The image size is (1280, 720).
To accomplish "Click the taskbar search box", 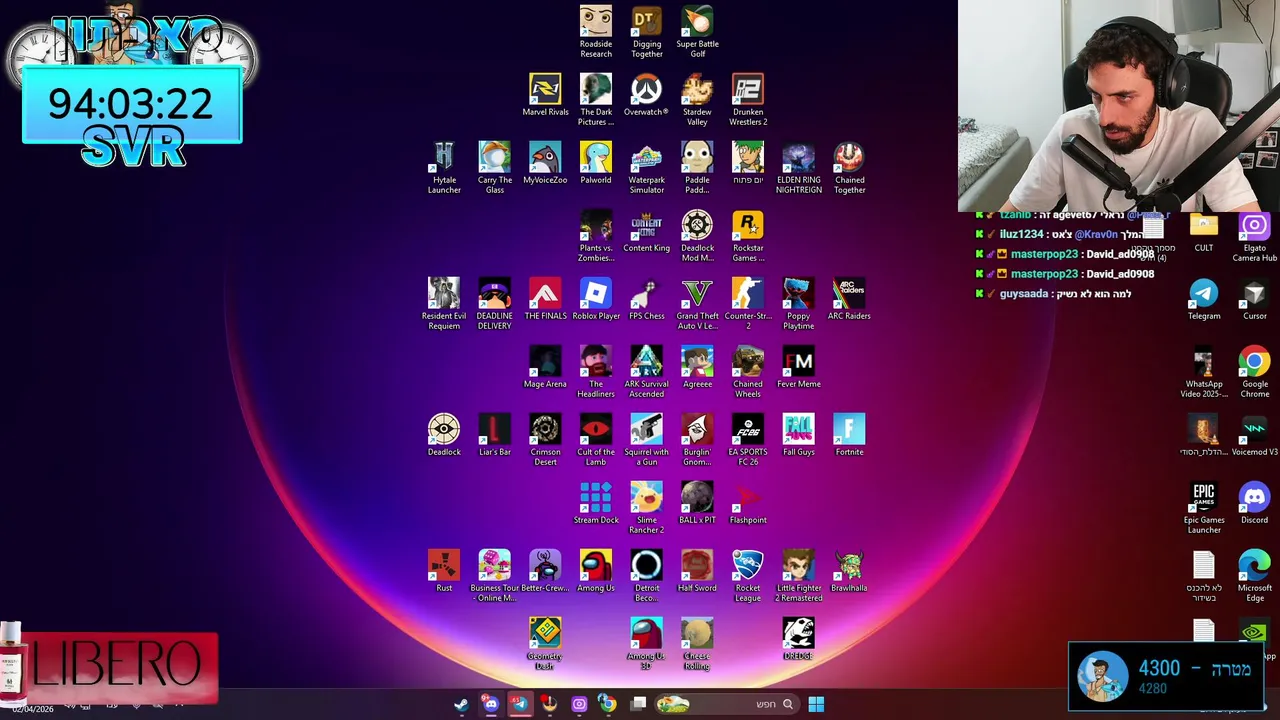I will (725, 704).
